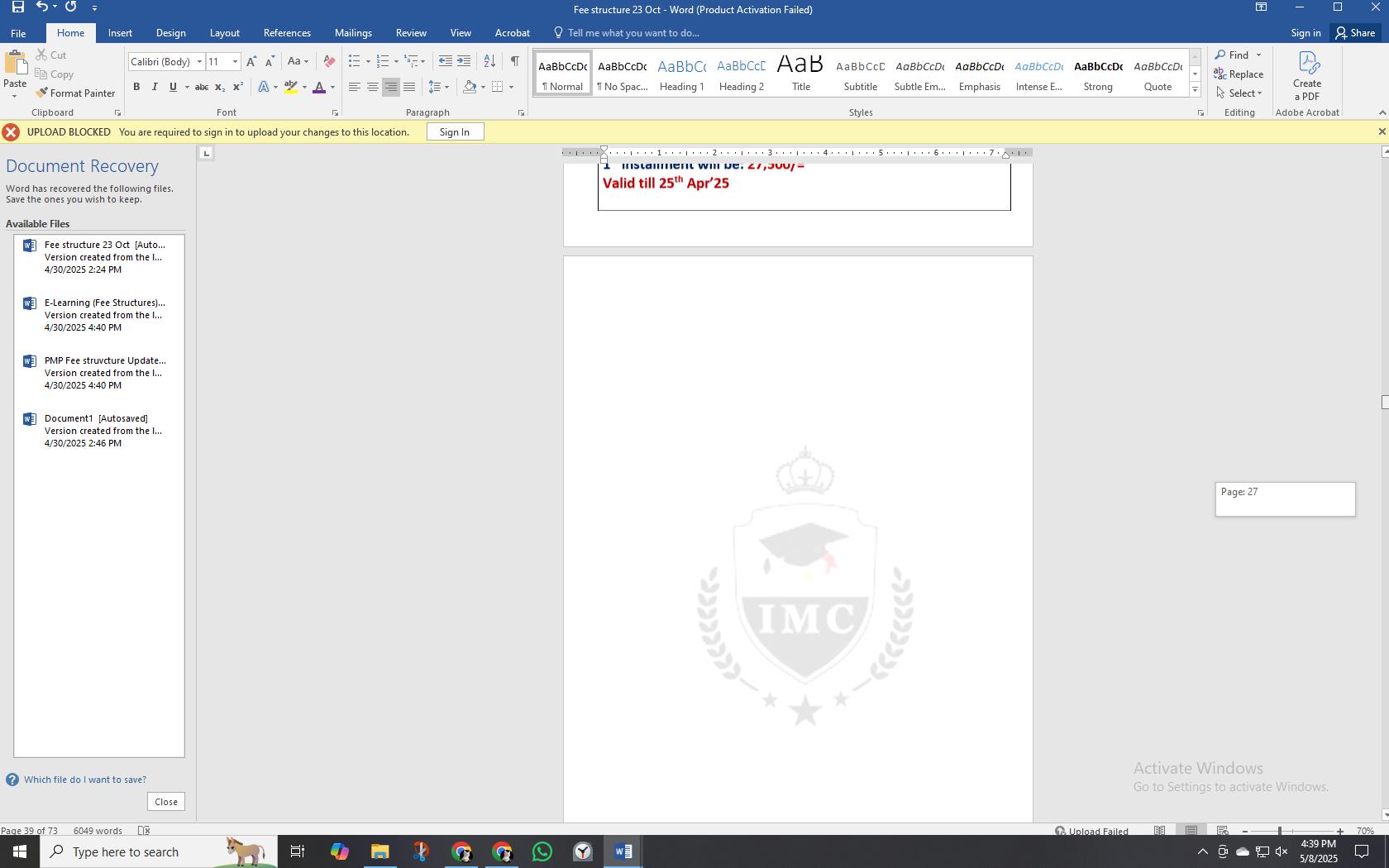Clear all formatting icon
The height and width of the screenshot is (868, 1389).
[329, 61]
